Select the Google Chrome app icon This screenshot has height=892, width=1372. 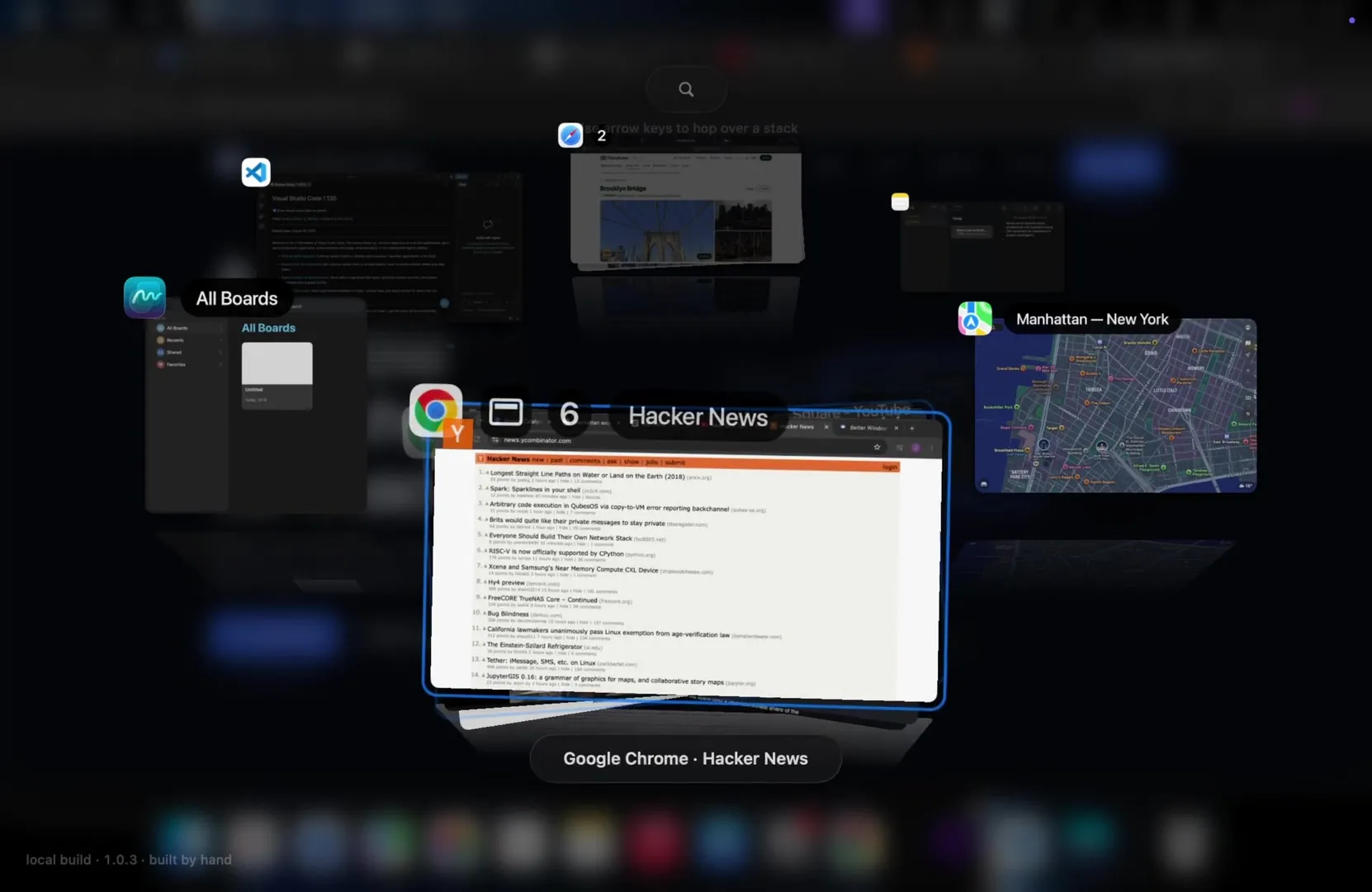435,410
